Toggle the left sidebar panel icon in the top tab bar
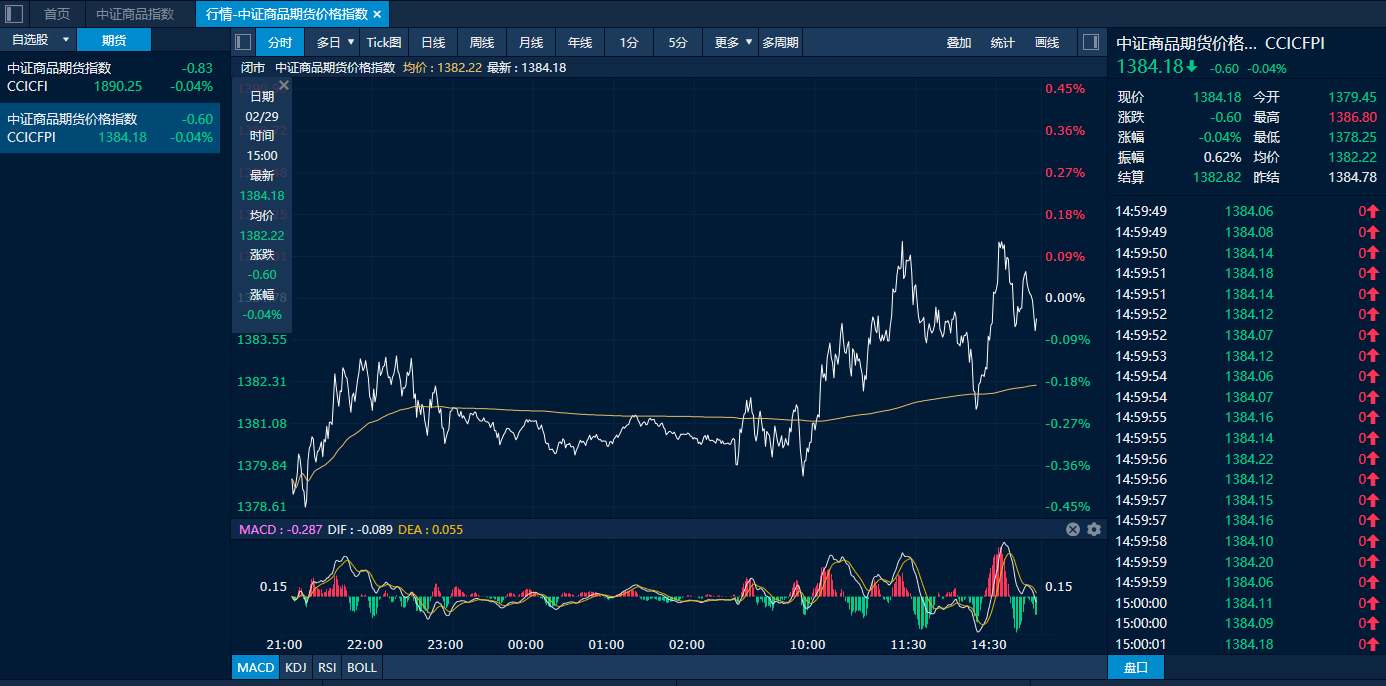Image resolution: width=1386 pixels, height=686 pixels. pyautogui.click(x=14, y=14)
